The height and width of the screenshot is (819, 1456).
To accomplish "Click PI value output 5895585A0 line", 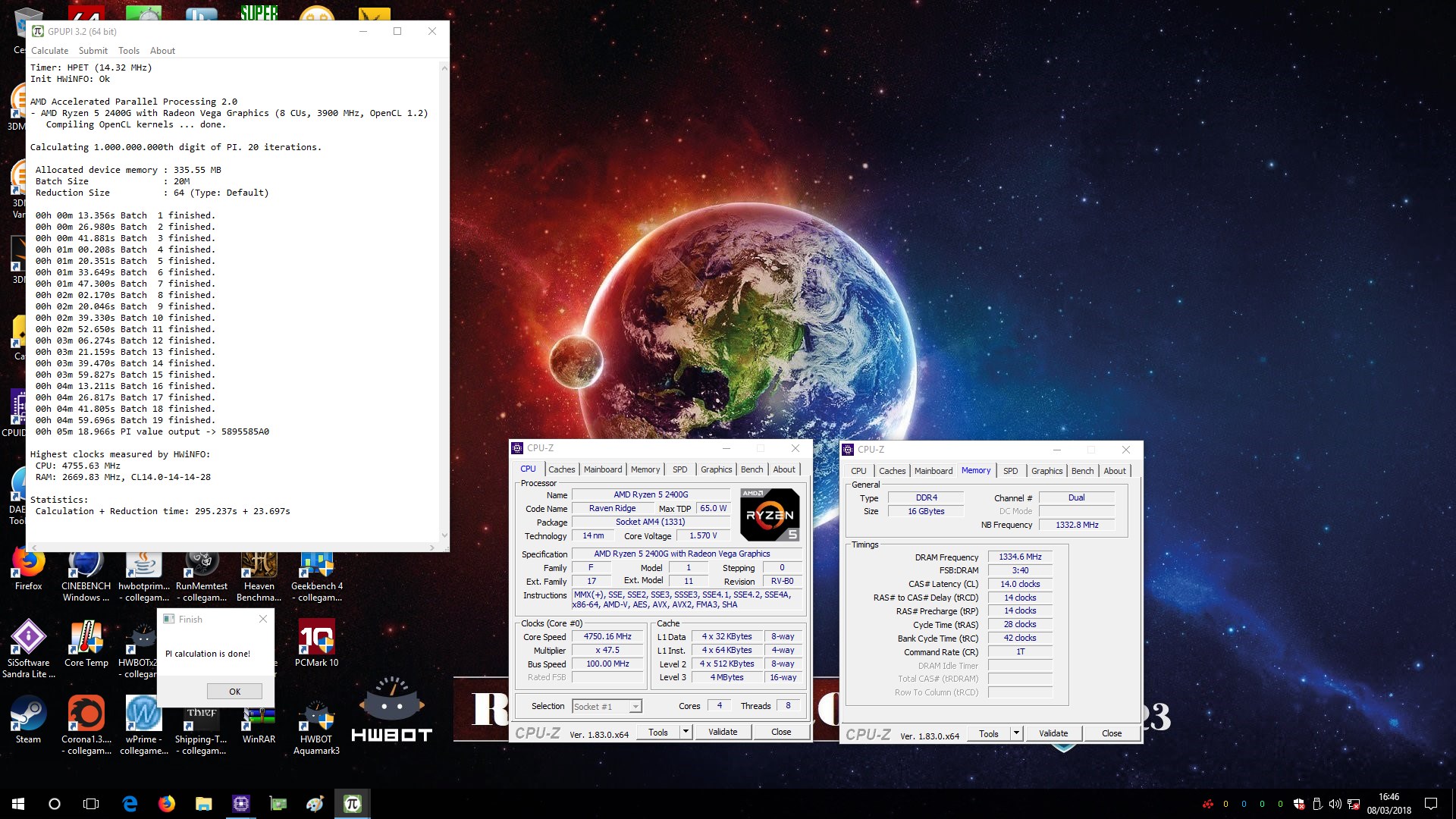I will (x=152, y=431).
